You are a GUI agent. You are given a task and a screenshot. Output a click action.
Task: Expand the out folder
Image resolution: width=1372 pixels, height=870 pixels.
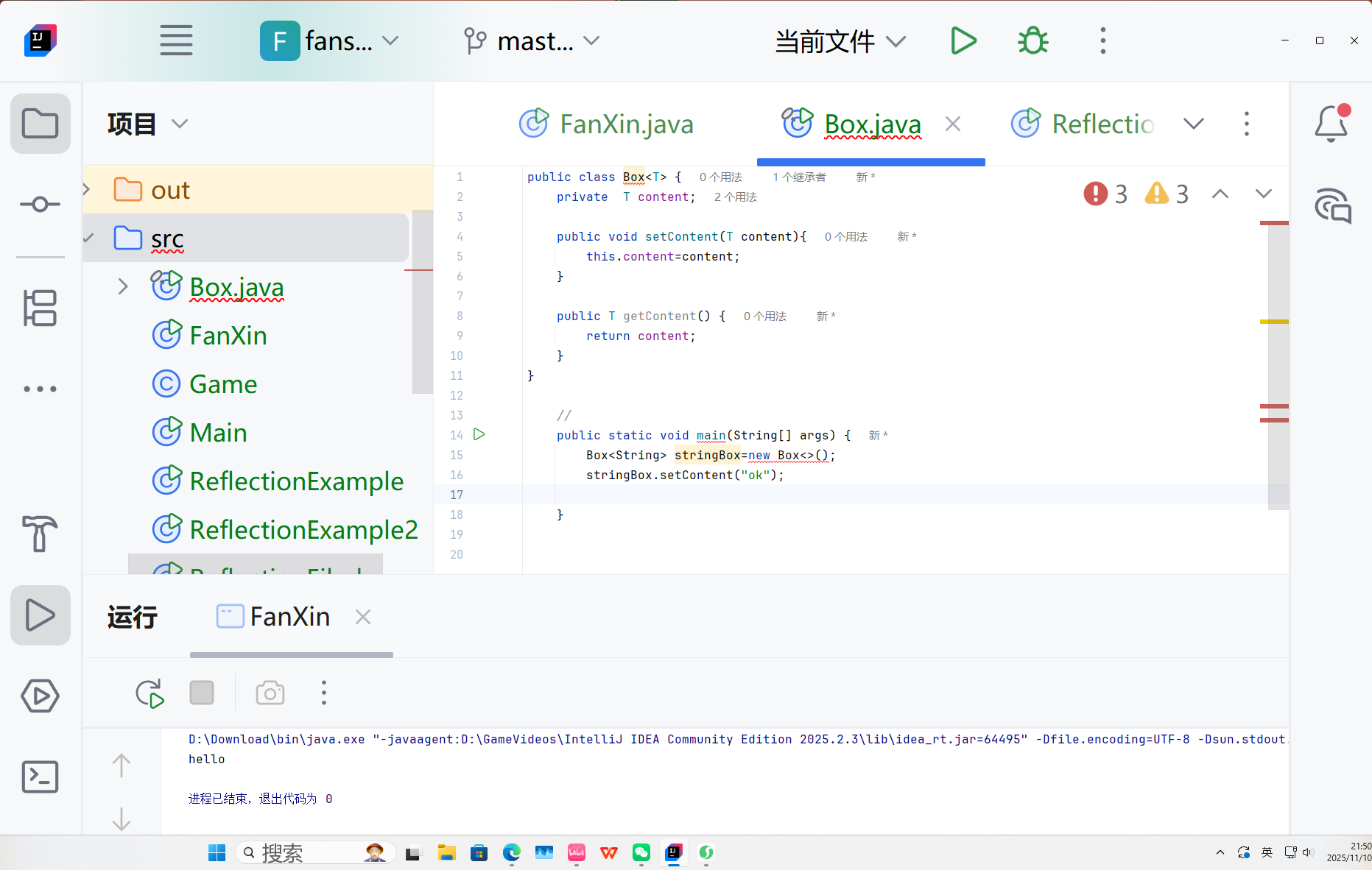coord(87,189)
